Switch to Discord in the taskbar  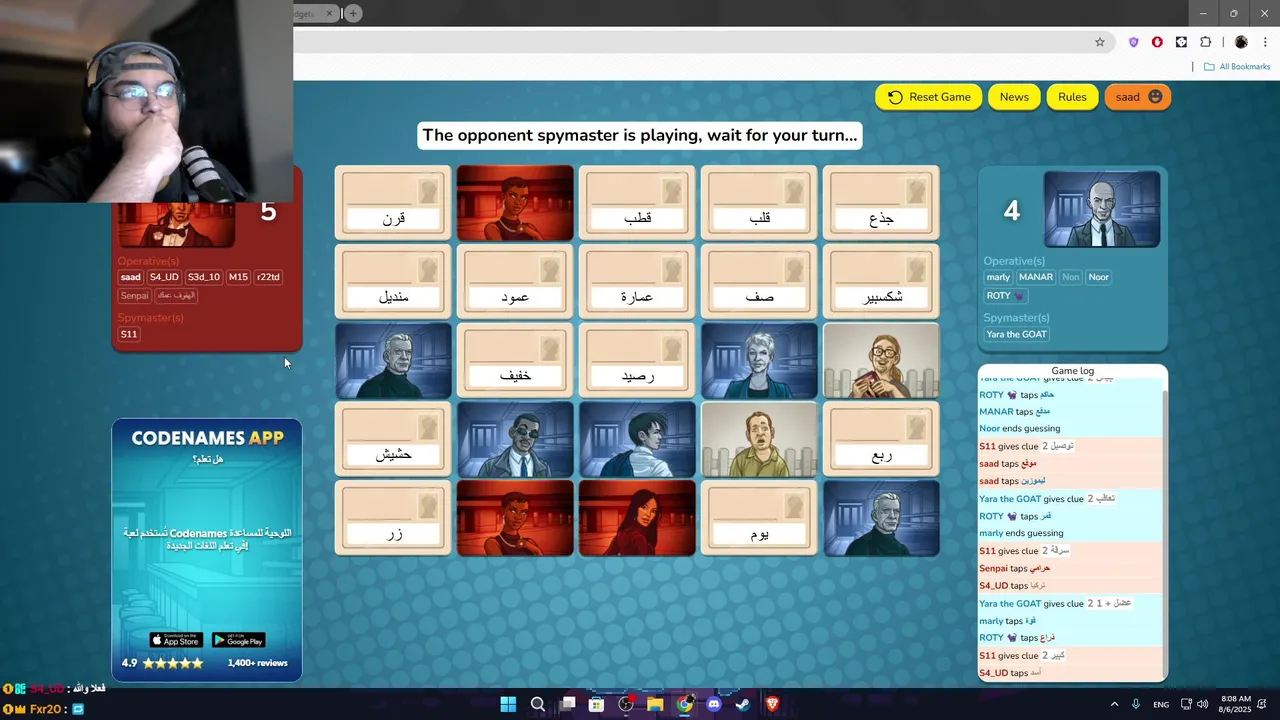tap(713, 704)
